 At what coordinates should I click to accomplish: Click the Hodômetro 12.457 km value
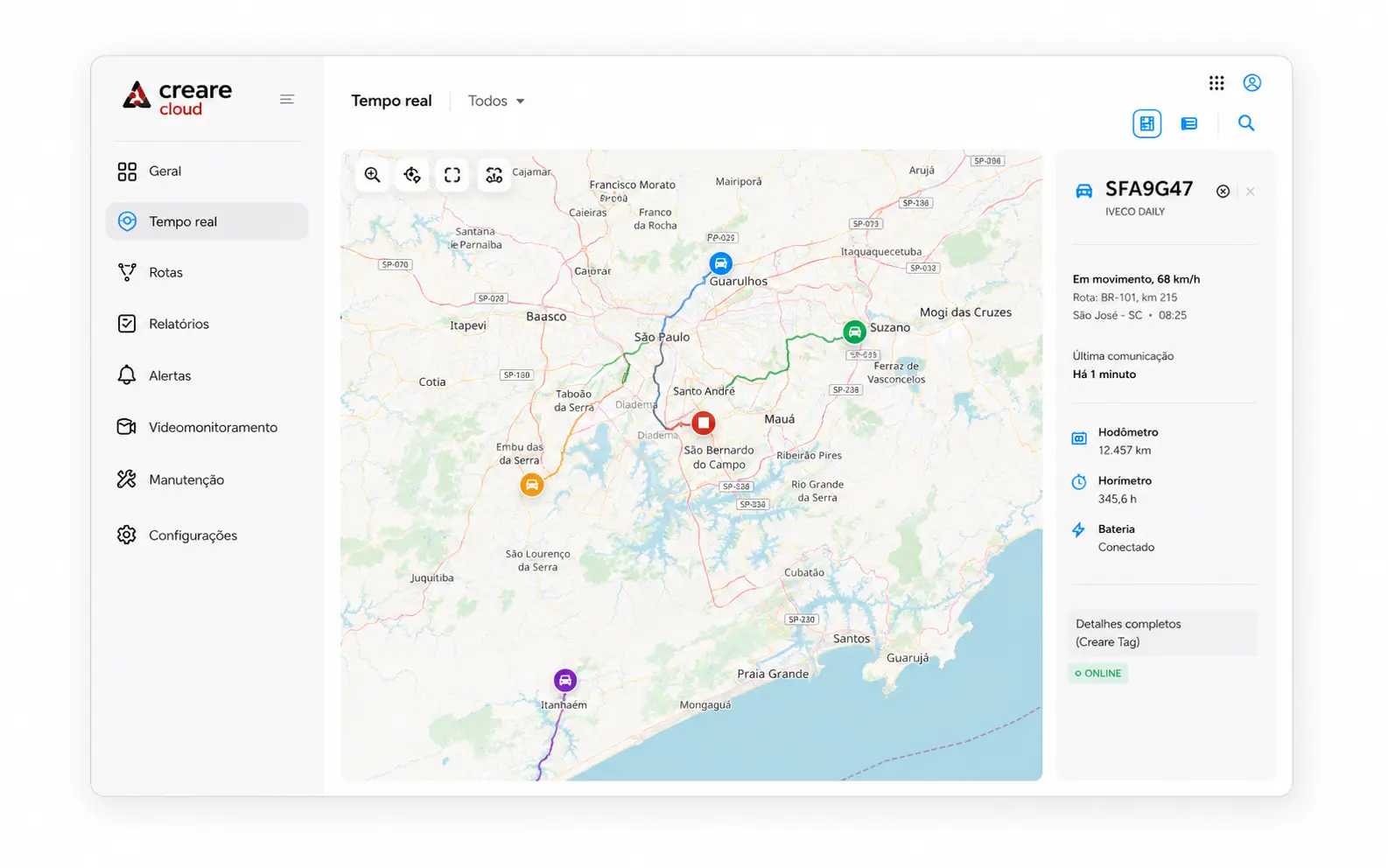click(1125, 451)
